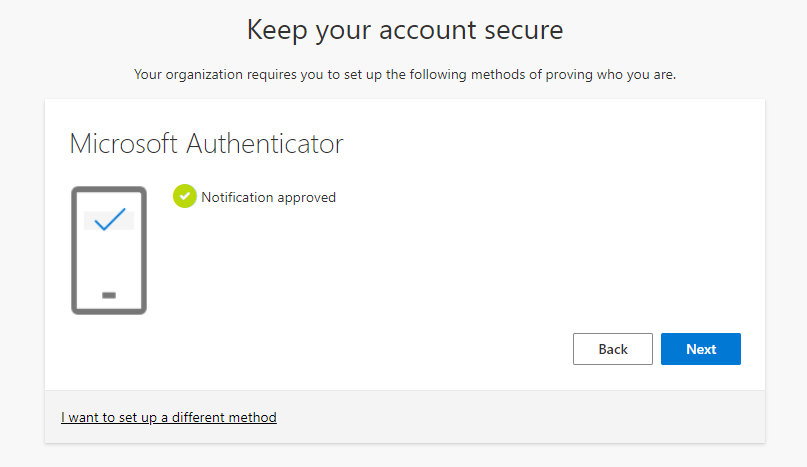
Task: Open 'I want to set up a different method'
Action: pos(169,417)
